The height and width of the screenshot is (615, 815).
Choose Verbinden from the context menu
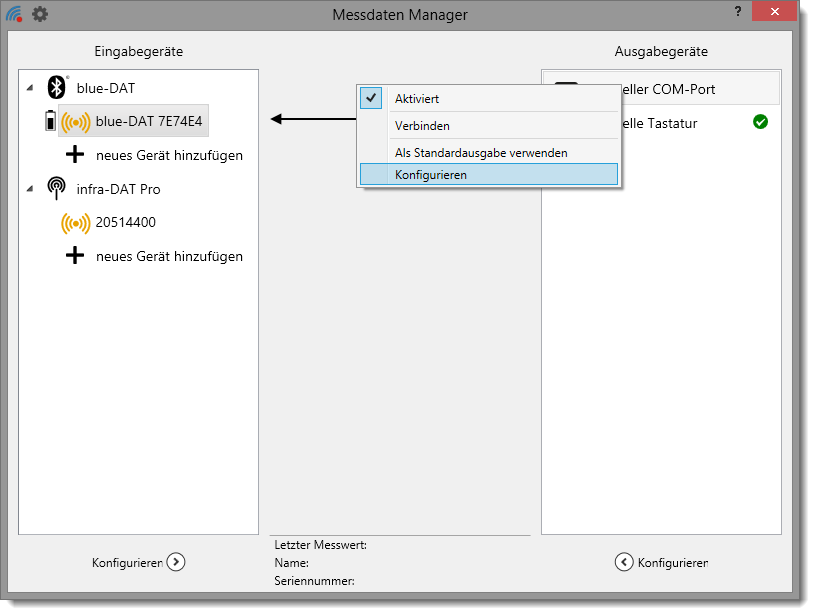click(x=422, y=126)
